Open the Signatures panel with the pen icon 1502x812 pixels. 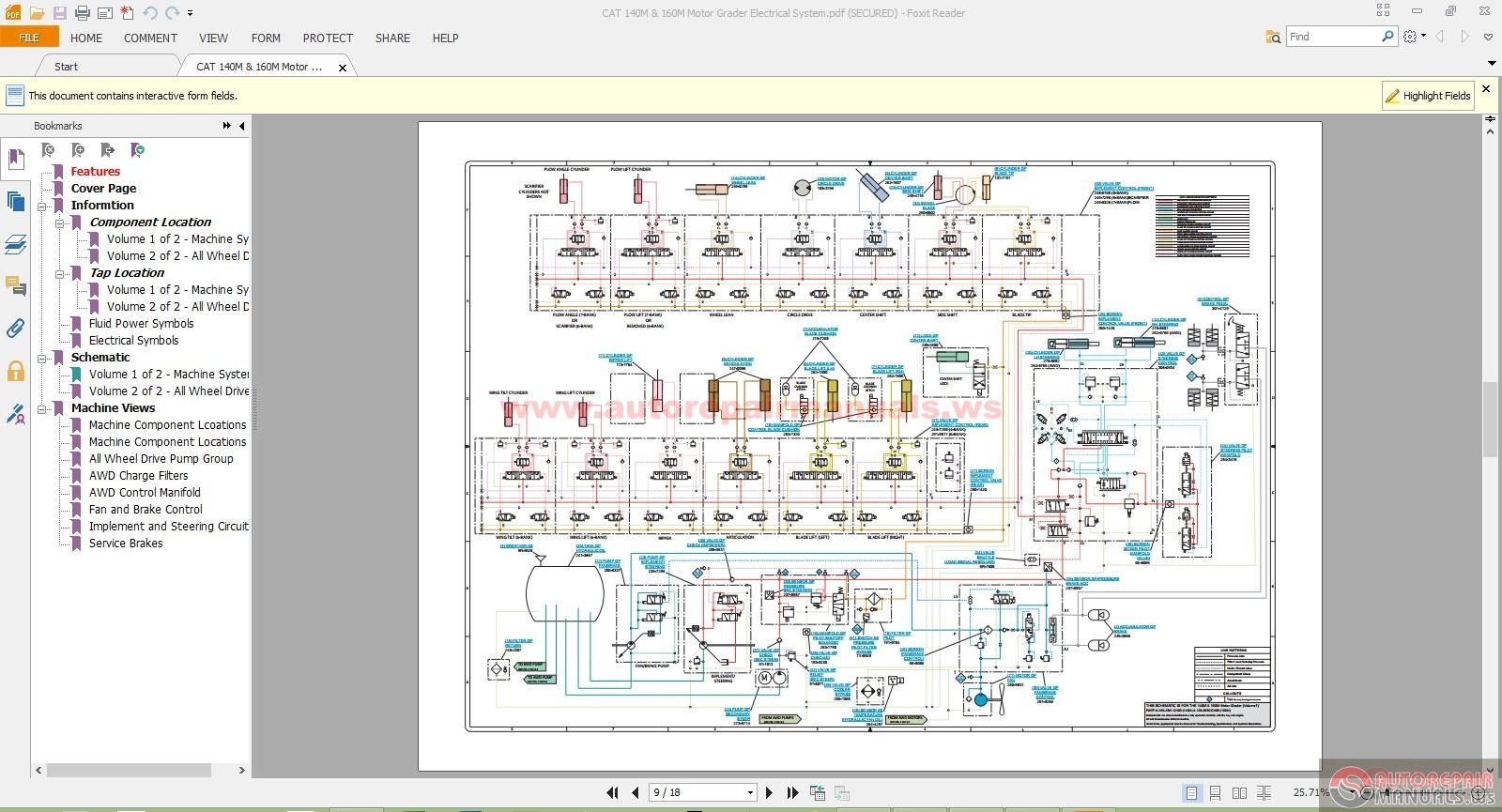point(16,413)
